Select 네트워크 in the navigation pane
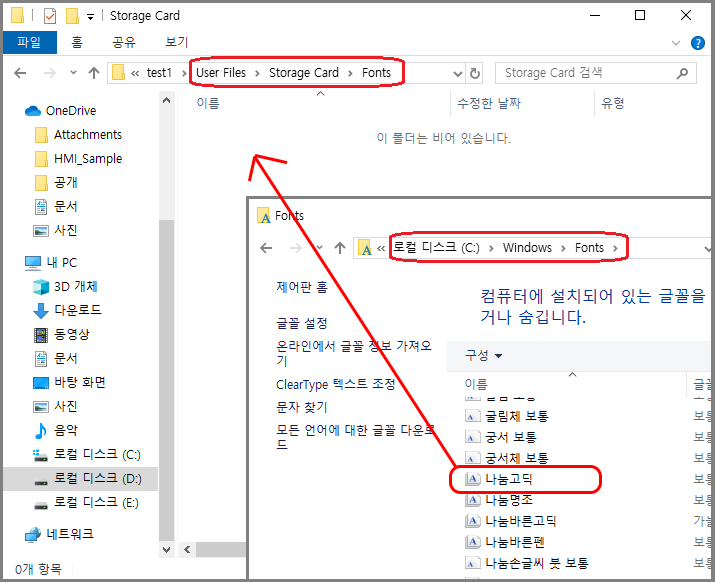Screen dimensions: 715x582 59,534
